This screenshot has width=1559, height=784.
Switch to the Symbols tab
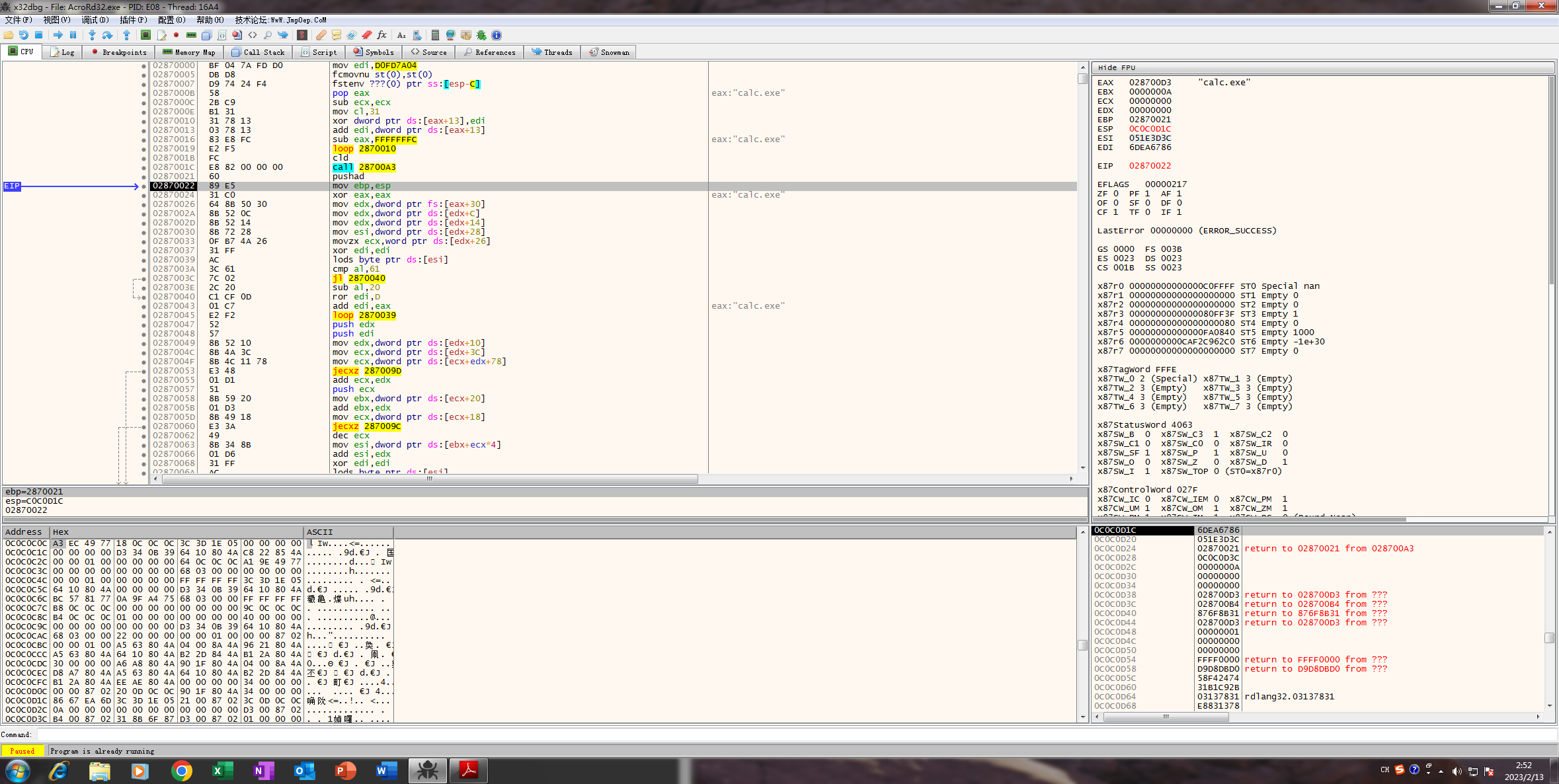pyautogui.click(x=374, y=52)
